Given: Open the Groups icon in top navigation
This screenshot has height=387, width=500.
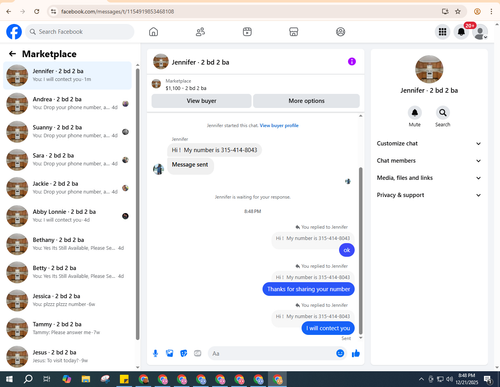Looking at the screenshot, I should point(340,32).
